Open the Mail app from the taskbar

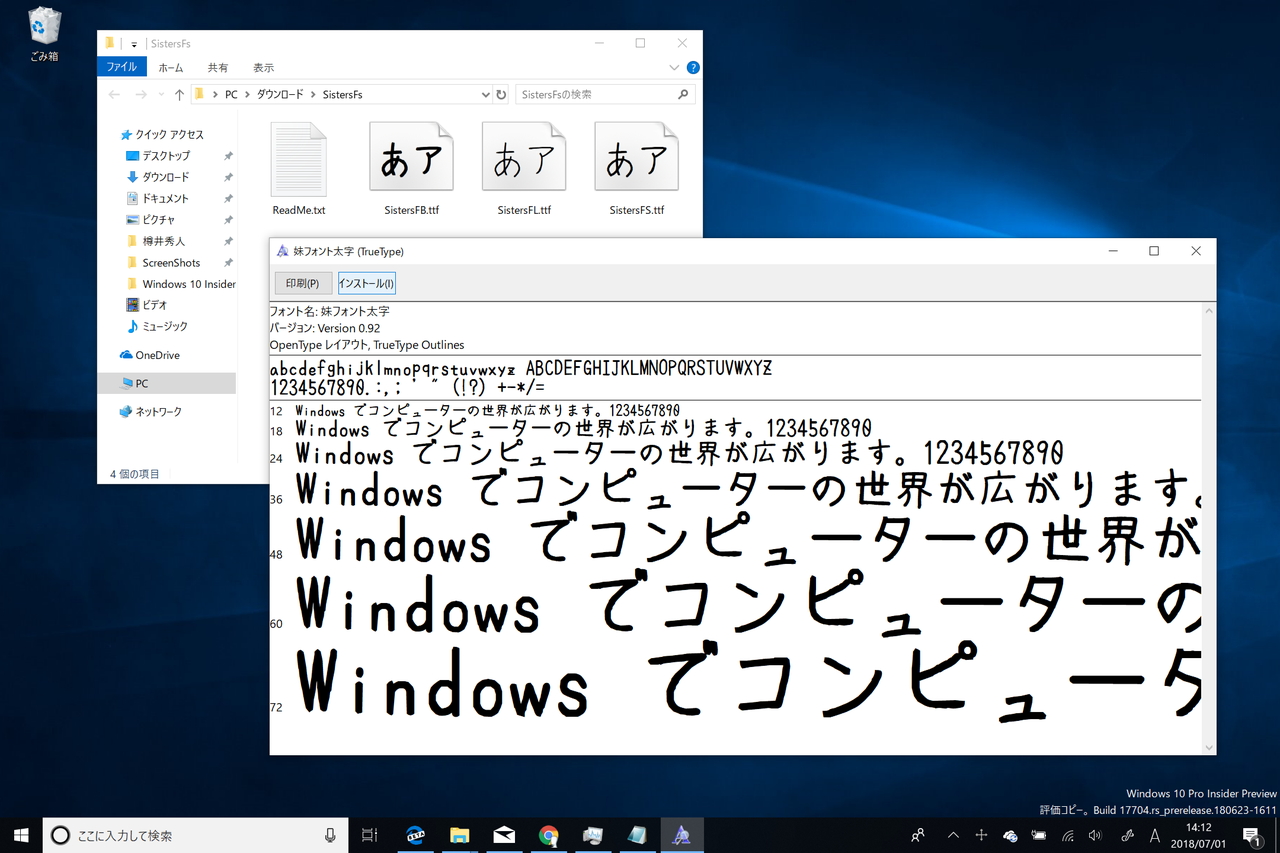point(504,835)
